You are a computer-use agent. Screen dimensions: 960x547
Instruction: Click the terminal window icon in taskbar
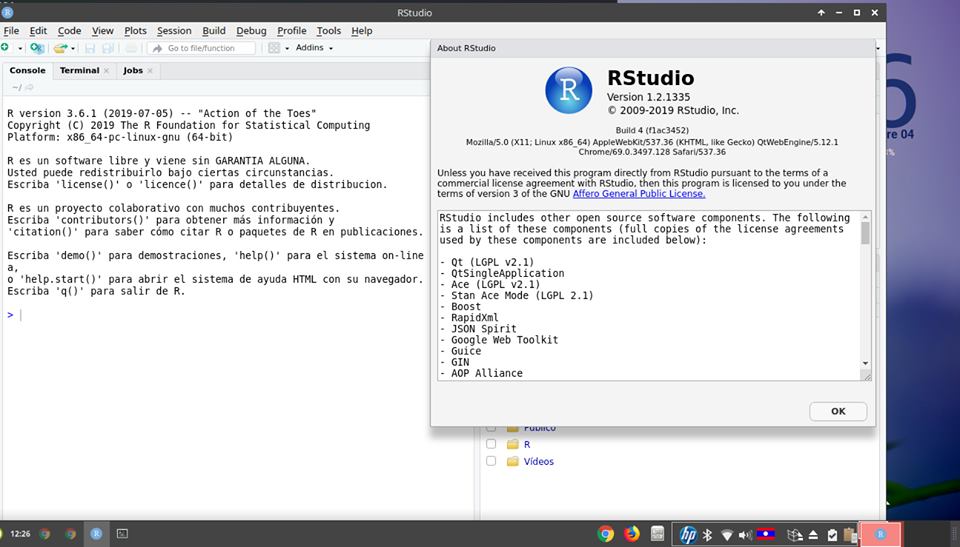coord(122,534)
